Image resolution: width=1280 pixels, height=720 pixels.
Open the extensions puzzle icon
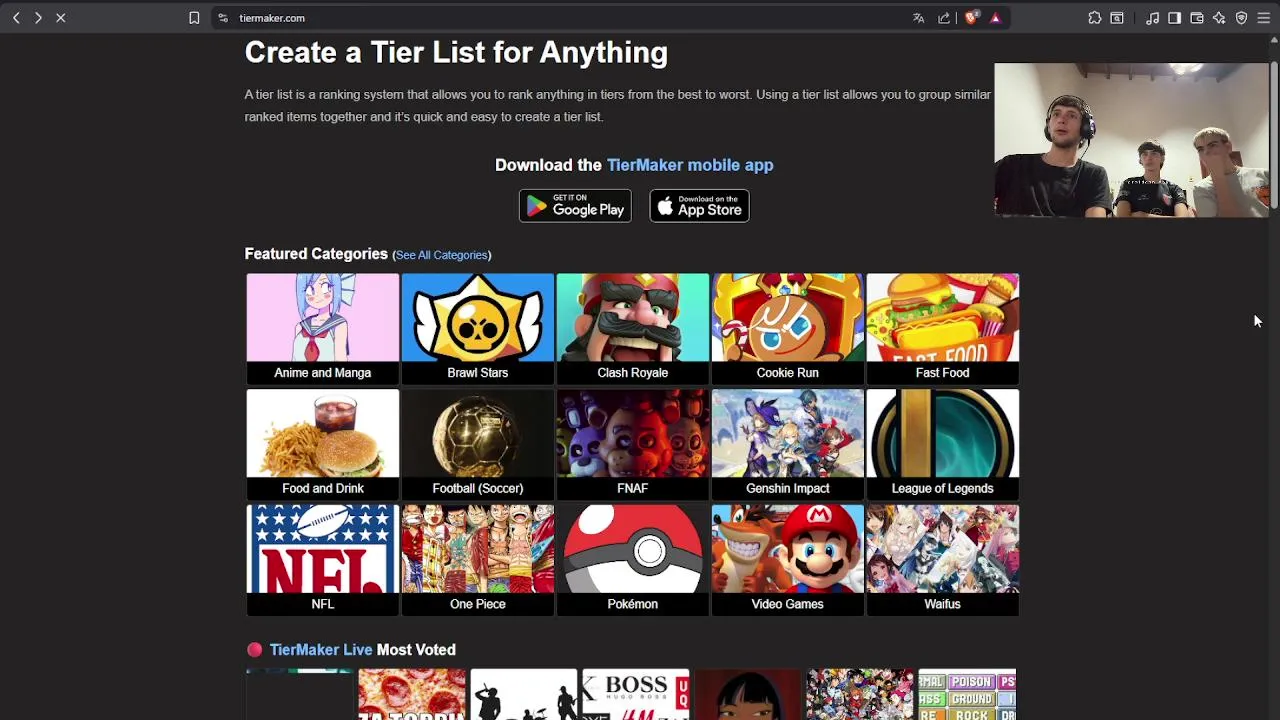click(x=1095, y=18)
